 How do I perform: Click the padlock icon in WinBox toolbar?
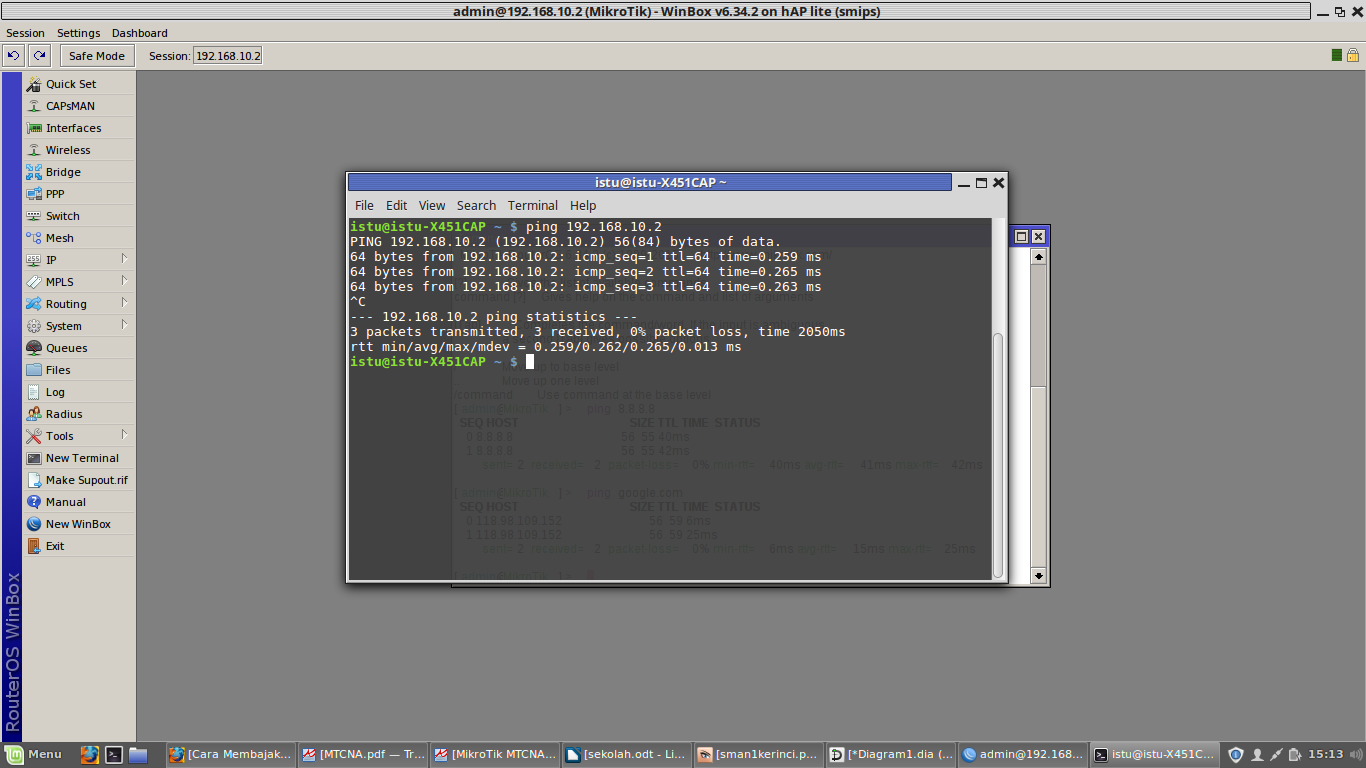point(1352,55)
